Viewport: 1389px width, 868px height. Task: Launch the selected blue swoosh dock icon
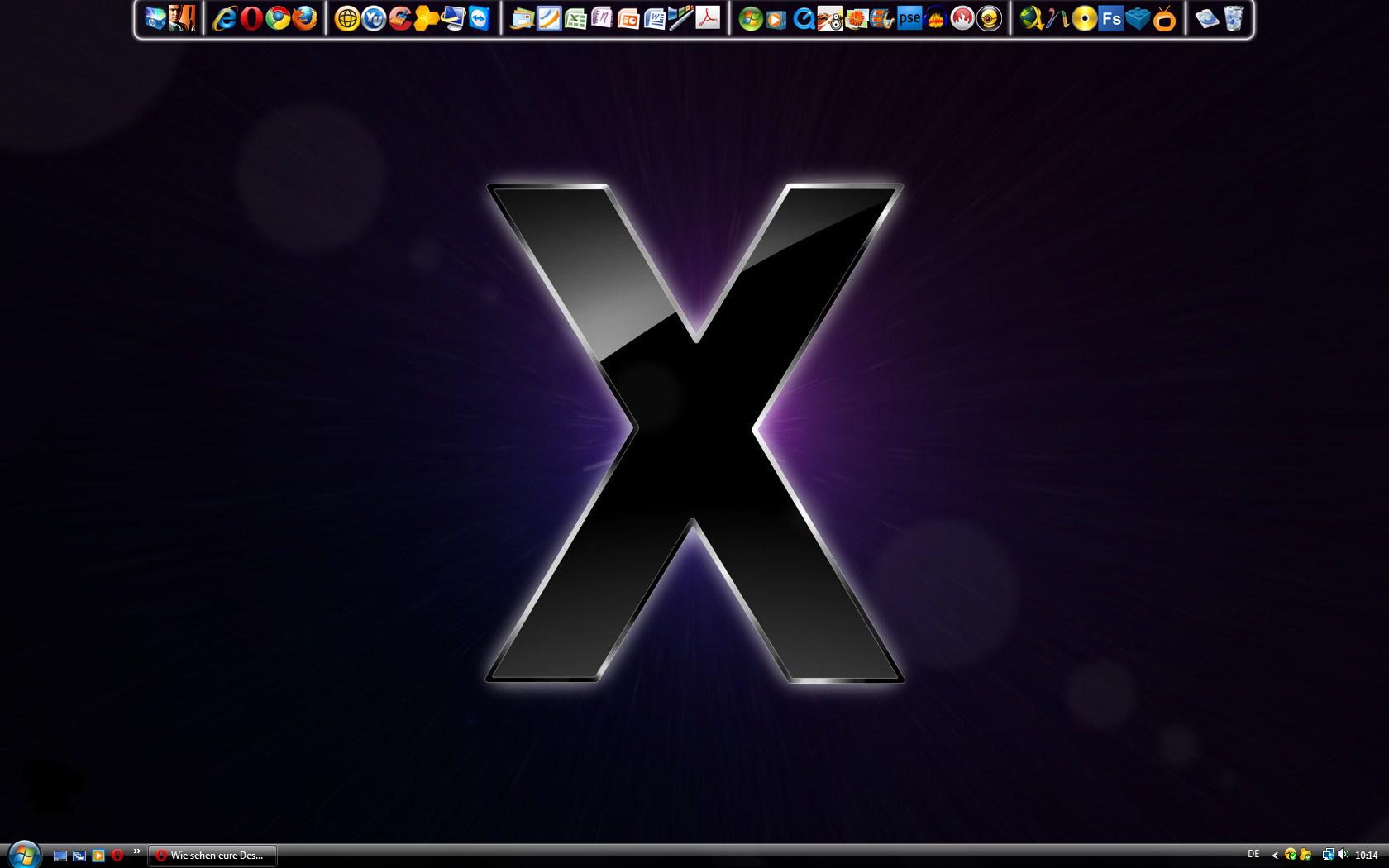click(549, 18)
